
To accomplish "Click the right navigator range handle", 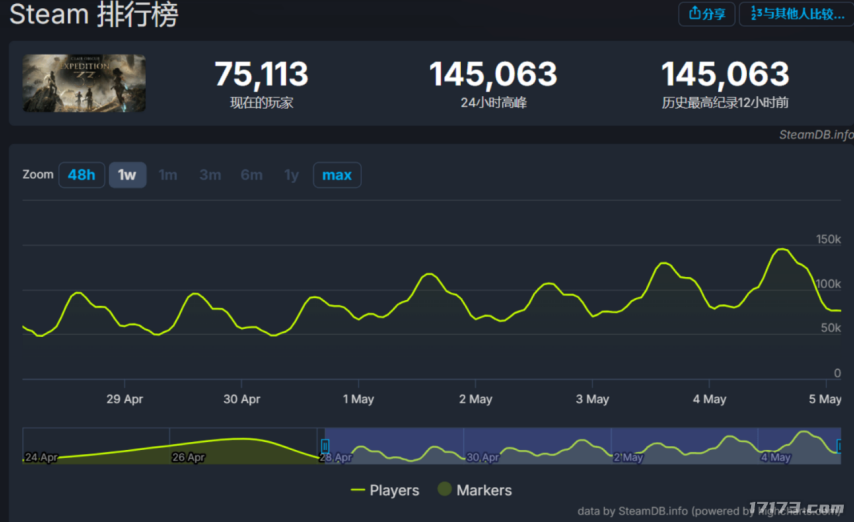I will [x=839, y=446].
